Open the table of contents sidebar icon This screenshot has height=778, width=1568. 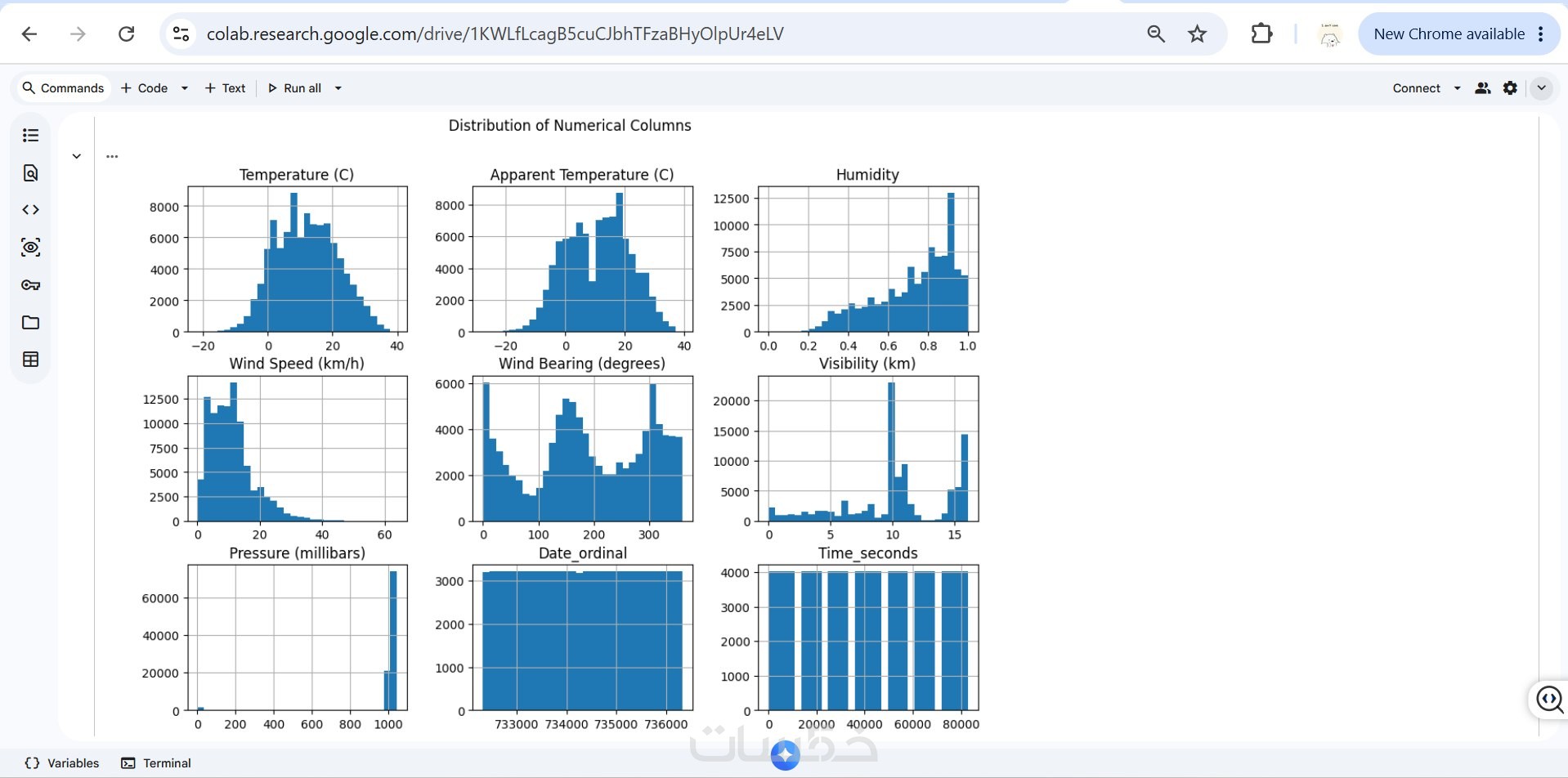pyautogui.click(x=30, y=136)
